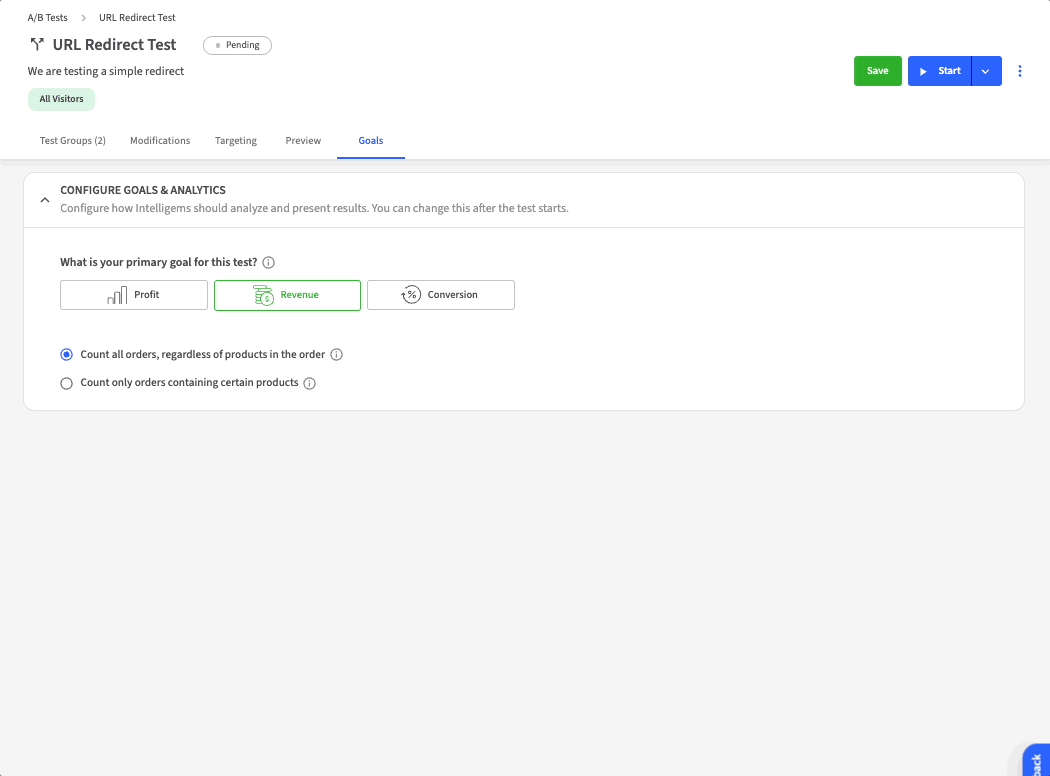Screen dimensions: 1050x776
Task: Go to the Targeting tab
Action: pyautogui.click(x=236, y=141)
